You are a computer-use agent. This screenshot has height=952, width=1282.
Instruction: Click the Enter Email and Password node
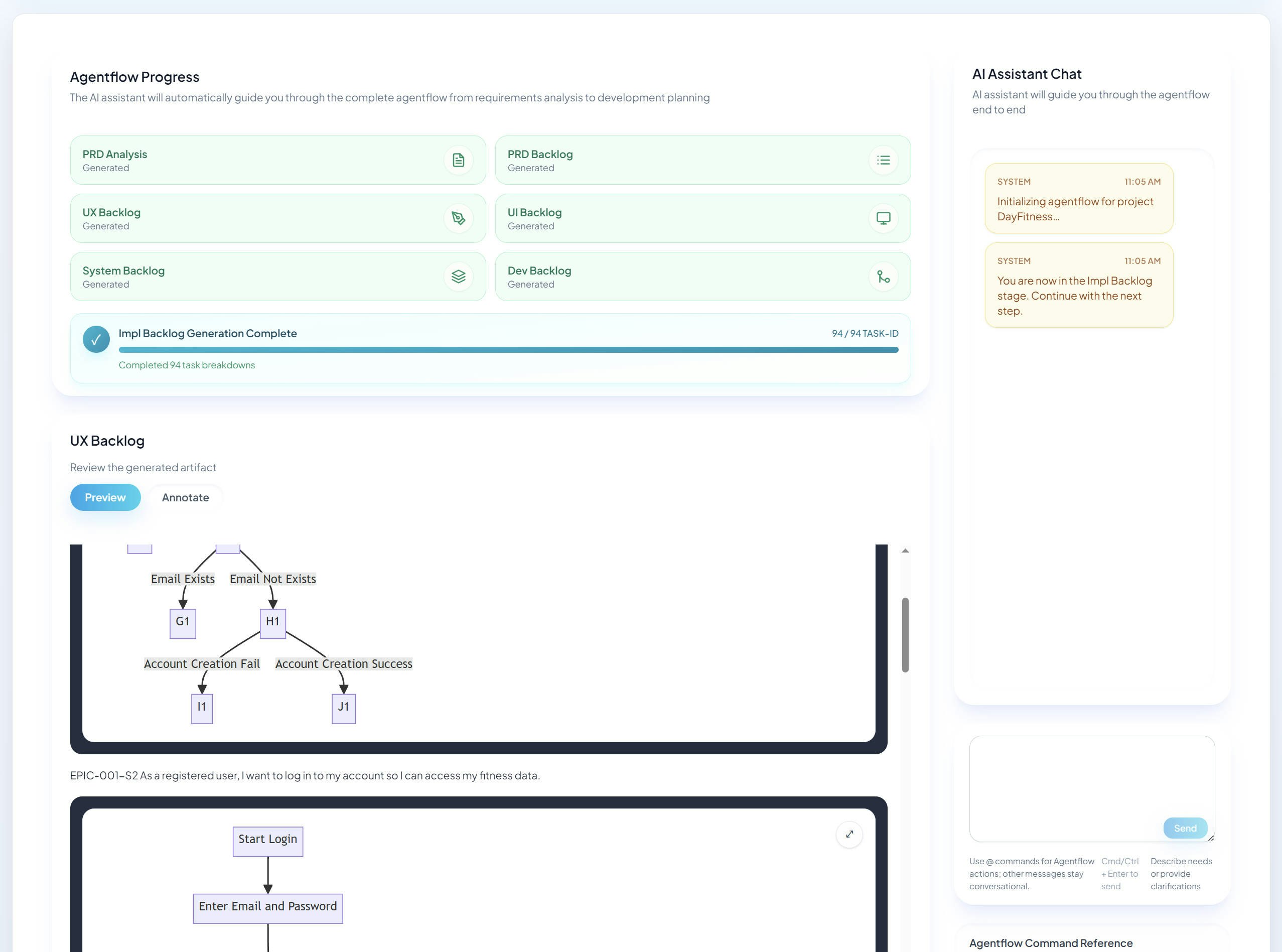click(267, 908)
